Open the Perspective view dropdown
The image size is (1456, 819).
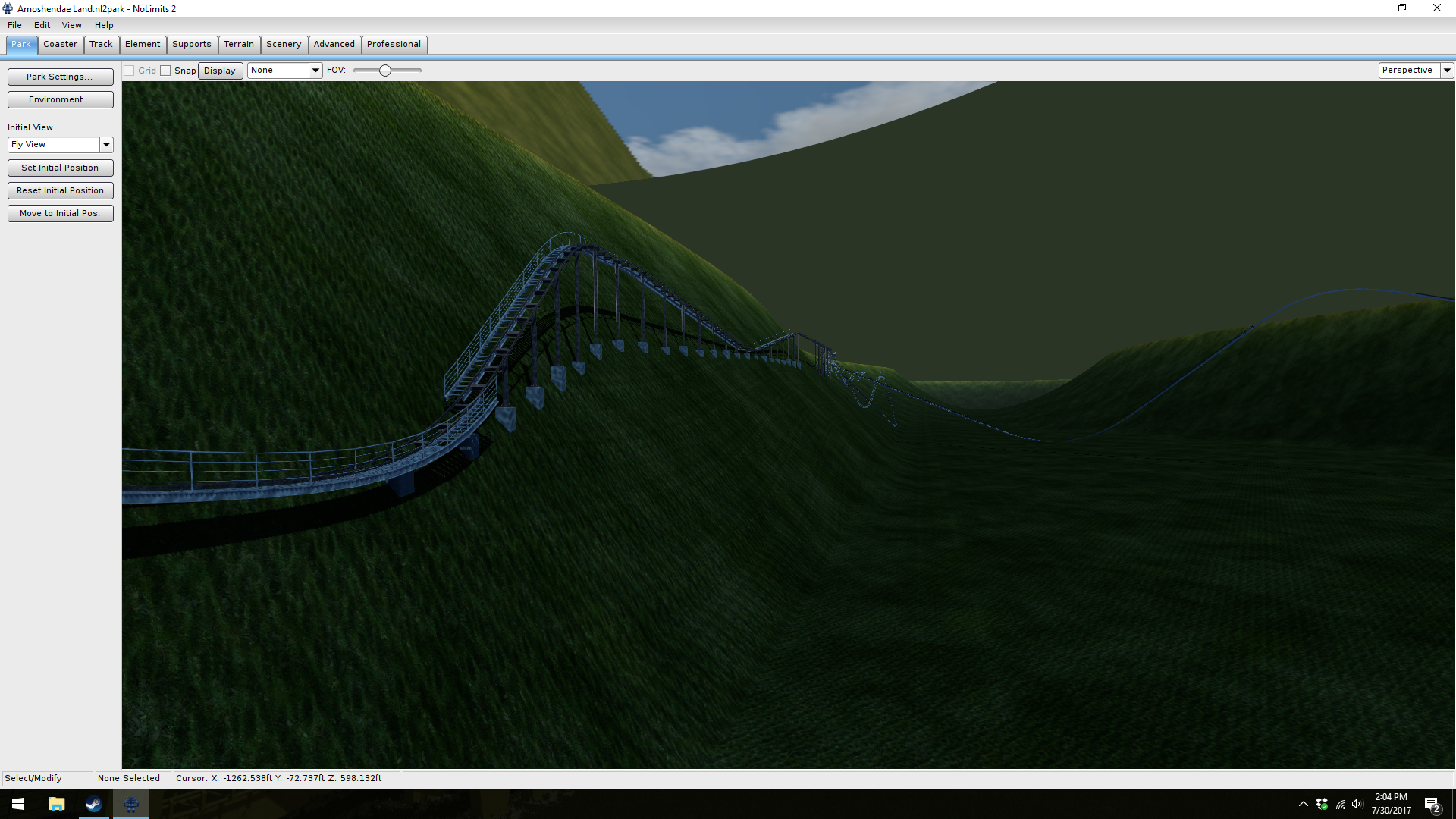pyautogui.click(x=1447, y=70)
